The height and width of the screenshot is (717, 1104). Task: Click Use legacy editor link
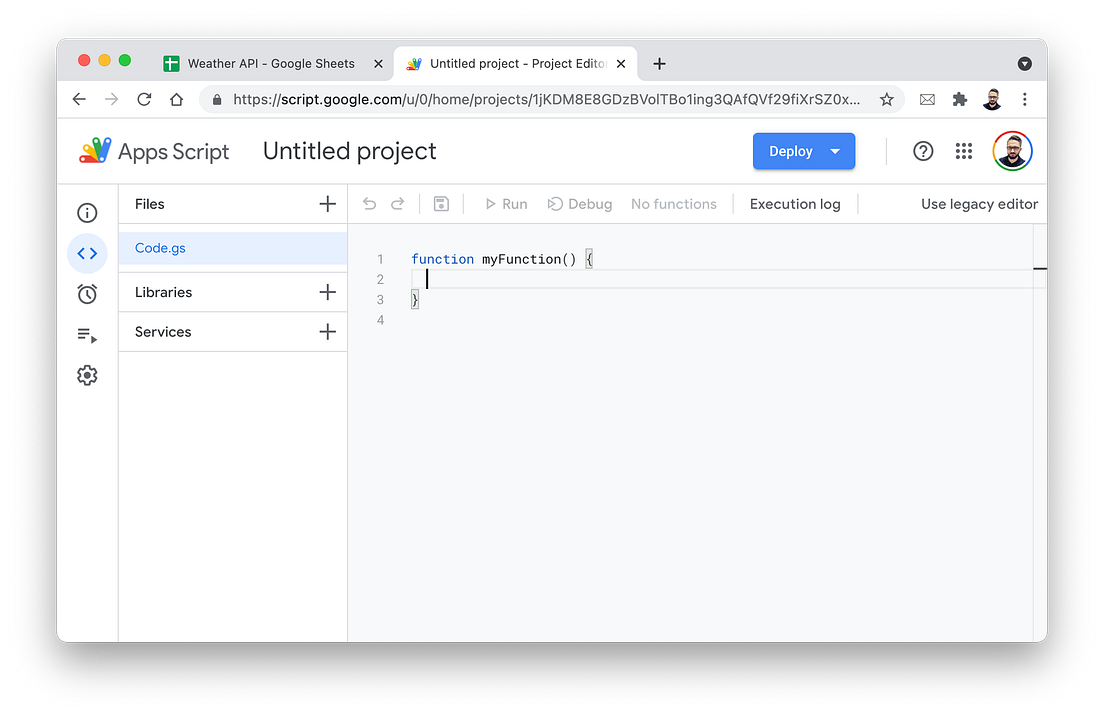tap(979, 204)
